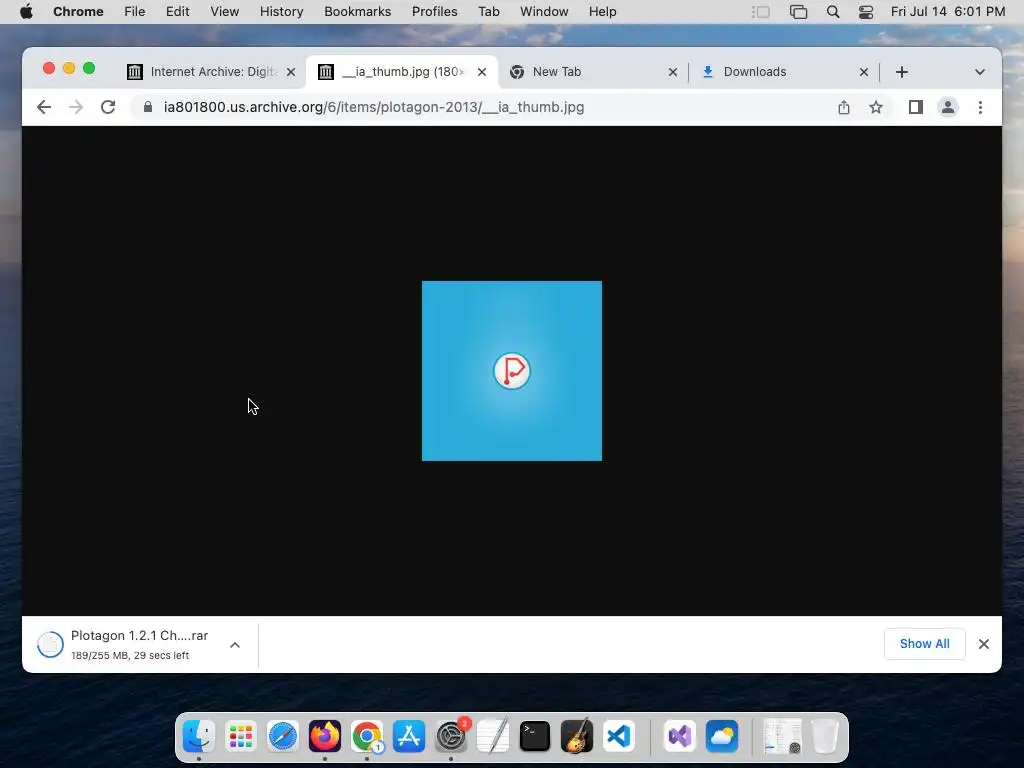Dismiss the downloads bar
The height and width of the screenshot is (768, 1024).
coord(984,644)
